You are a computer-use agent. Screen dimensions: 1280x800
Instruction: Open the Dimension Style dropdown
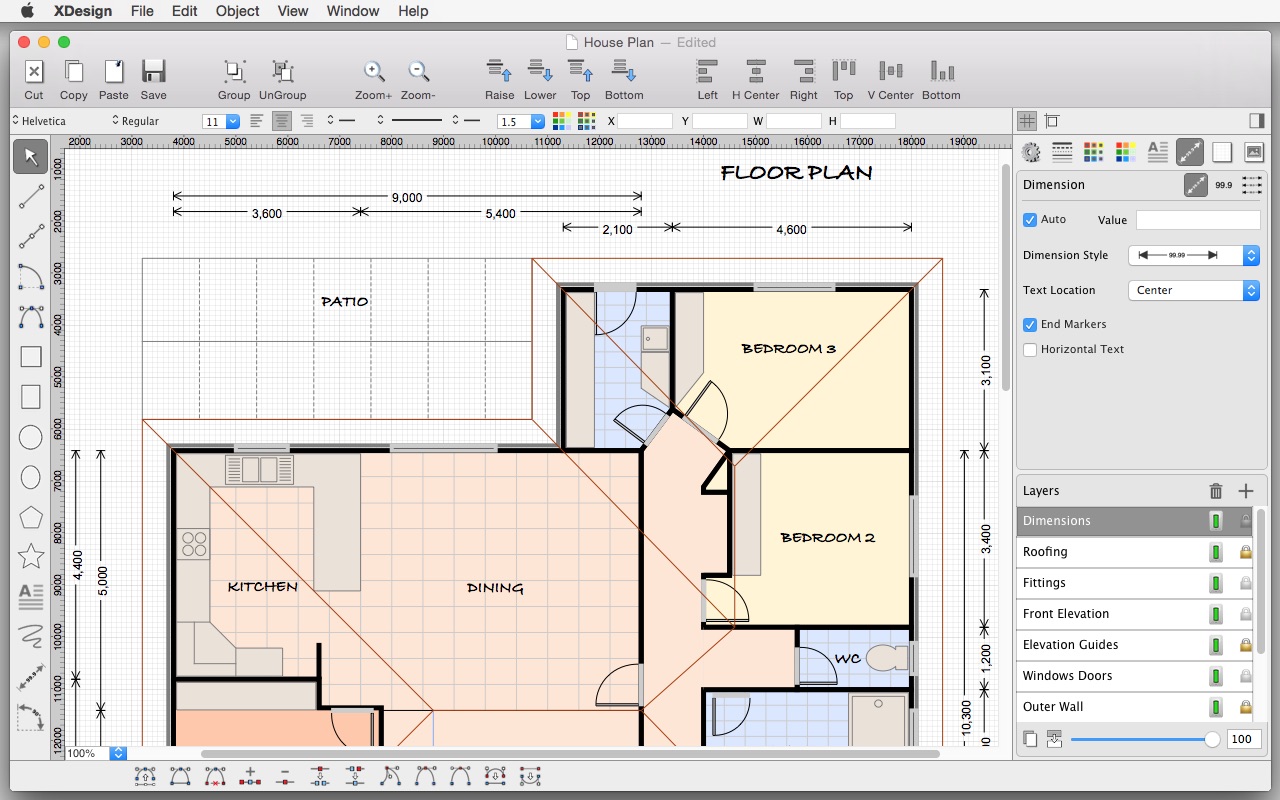(1193, 255)
